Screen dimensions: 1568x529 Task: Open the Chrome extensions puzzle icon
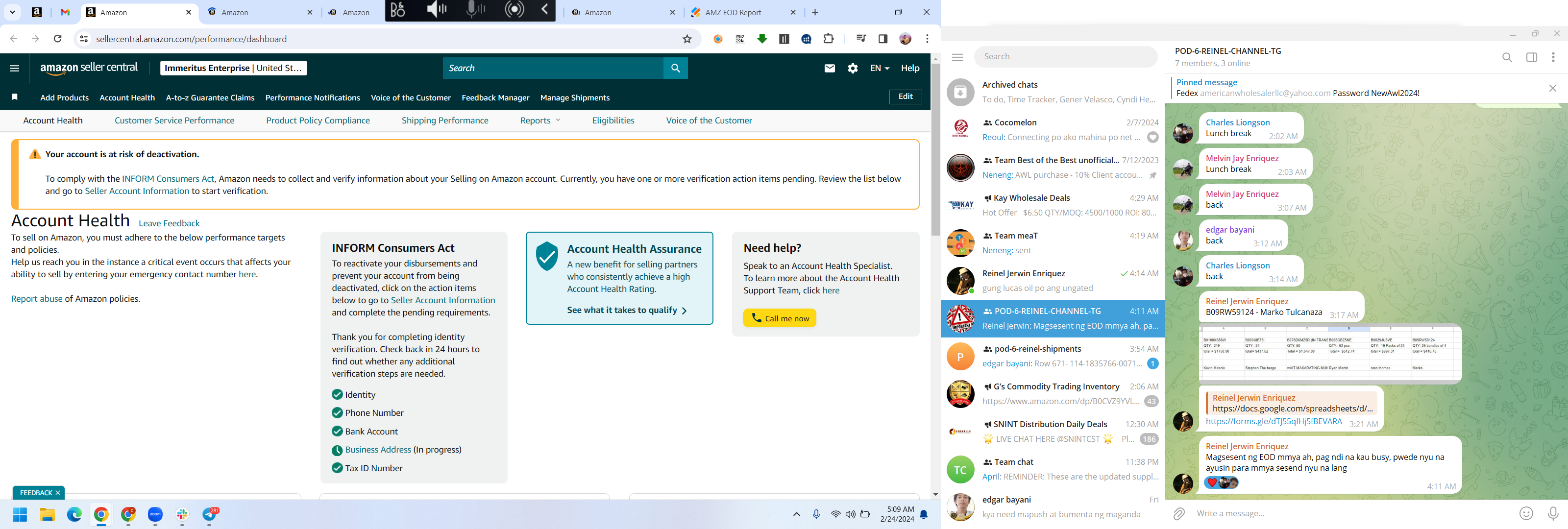[829, 39]
